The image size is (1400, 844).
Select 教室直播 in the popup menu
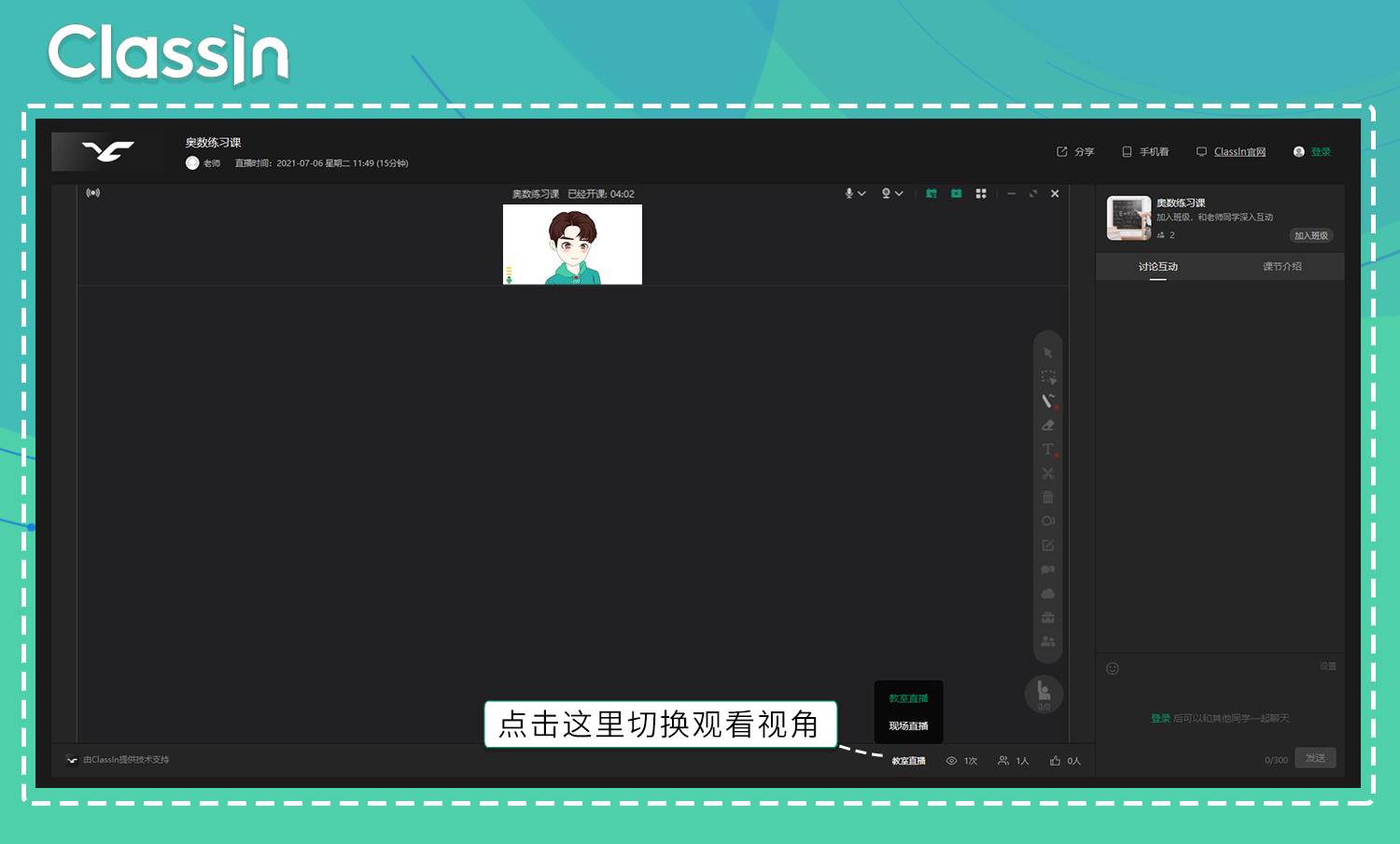908,698
